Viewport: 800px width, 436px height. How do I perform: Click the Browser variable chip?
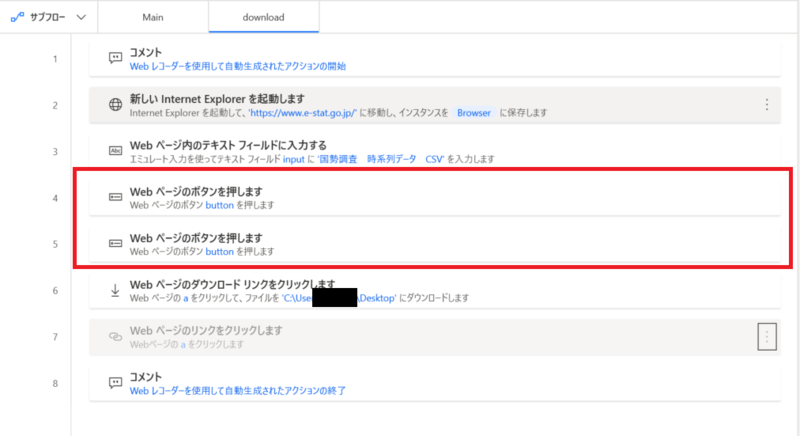pos(473,113)
